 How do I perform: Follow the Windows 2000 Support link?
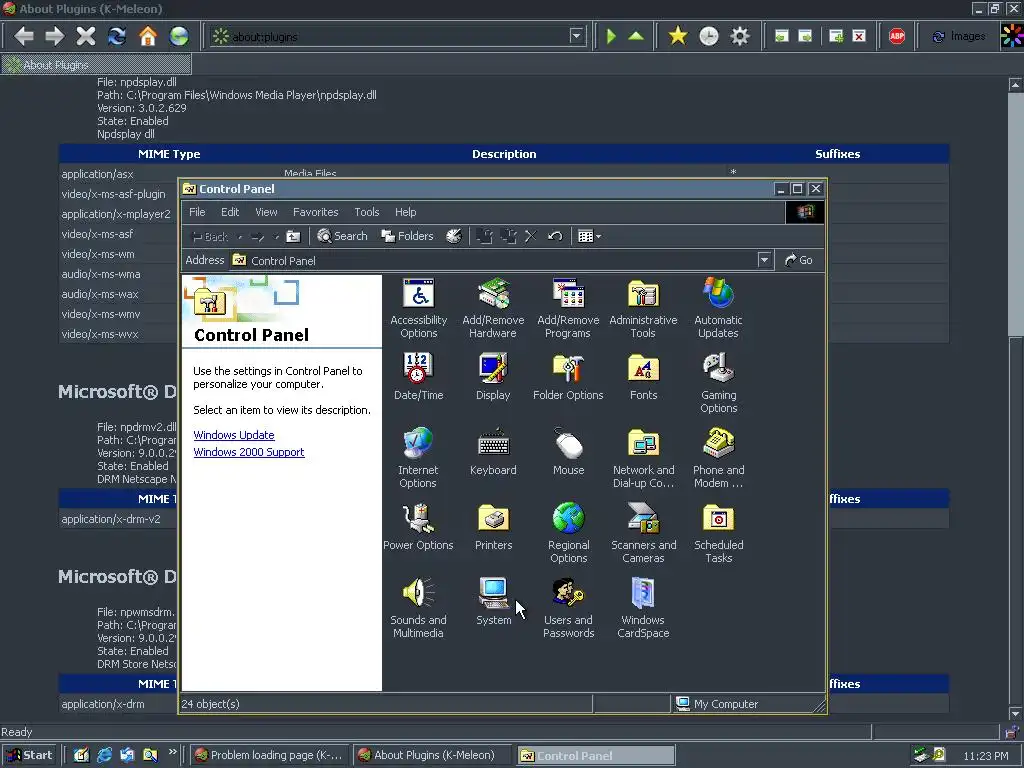(x=249, y=452)
